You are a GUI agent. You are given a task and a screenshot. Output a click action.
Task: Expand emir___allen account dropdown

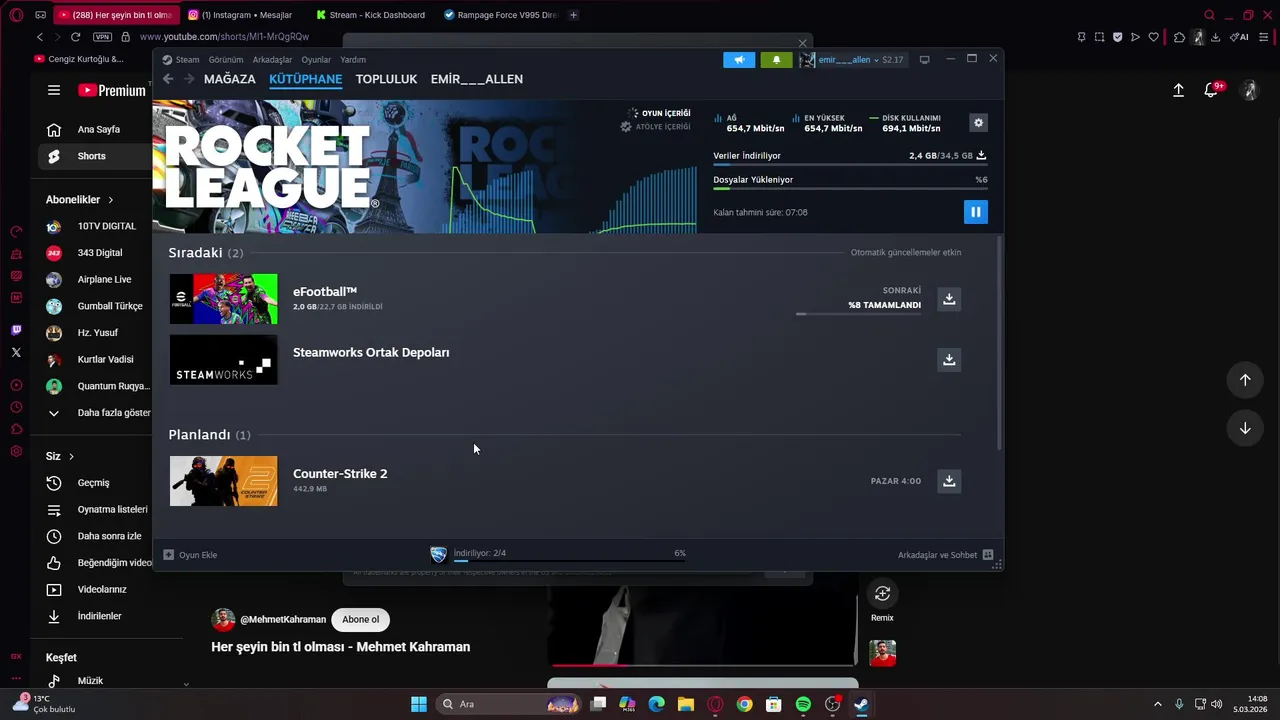(876, 60)
